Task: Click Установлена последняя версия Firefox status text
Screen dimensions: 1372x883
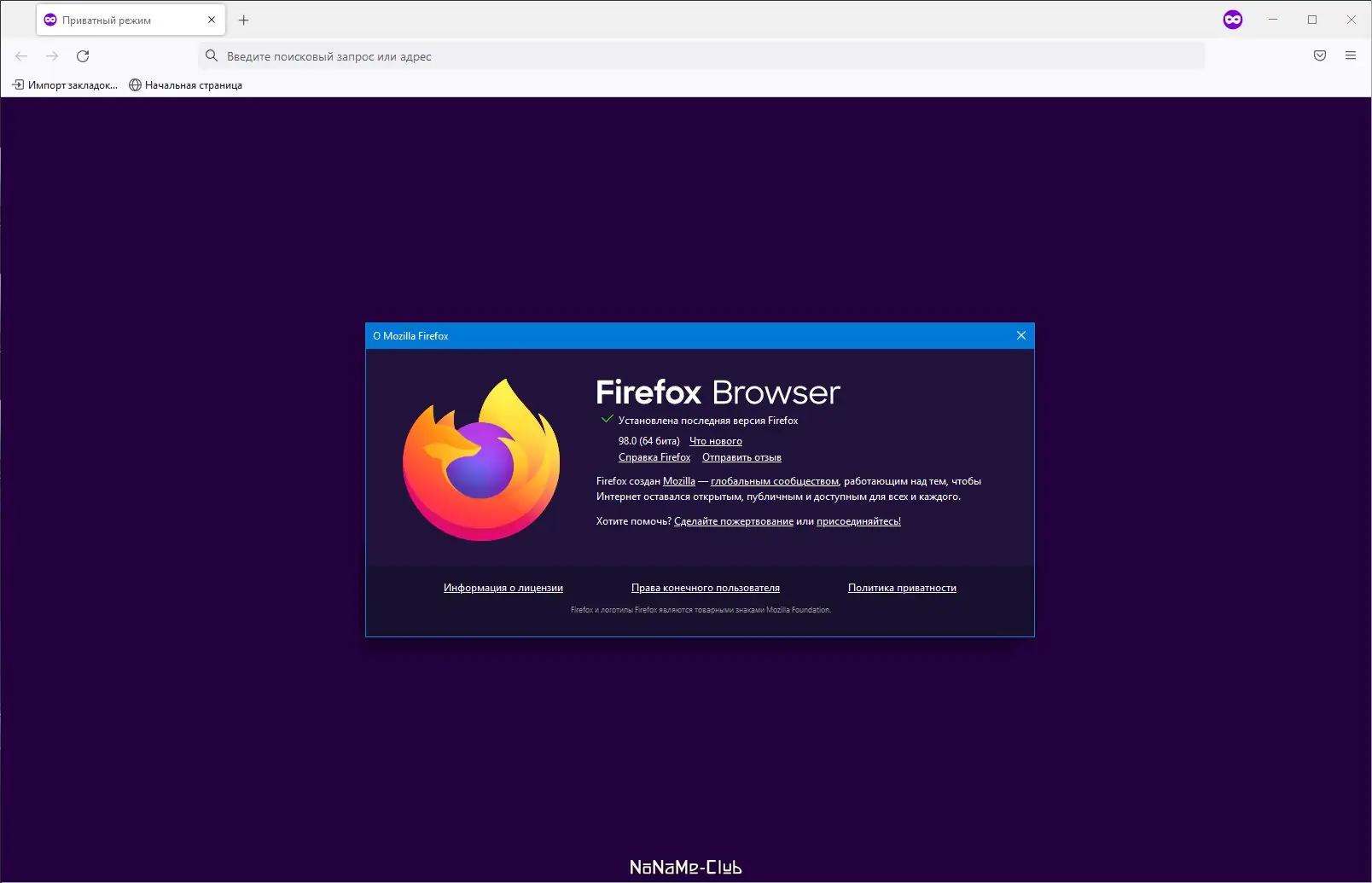Action: pyautogui.click(x=708, y=421)
